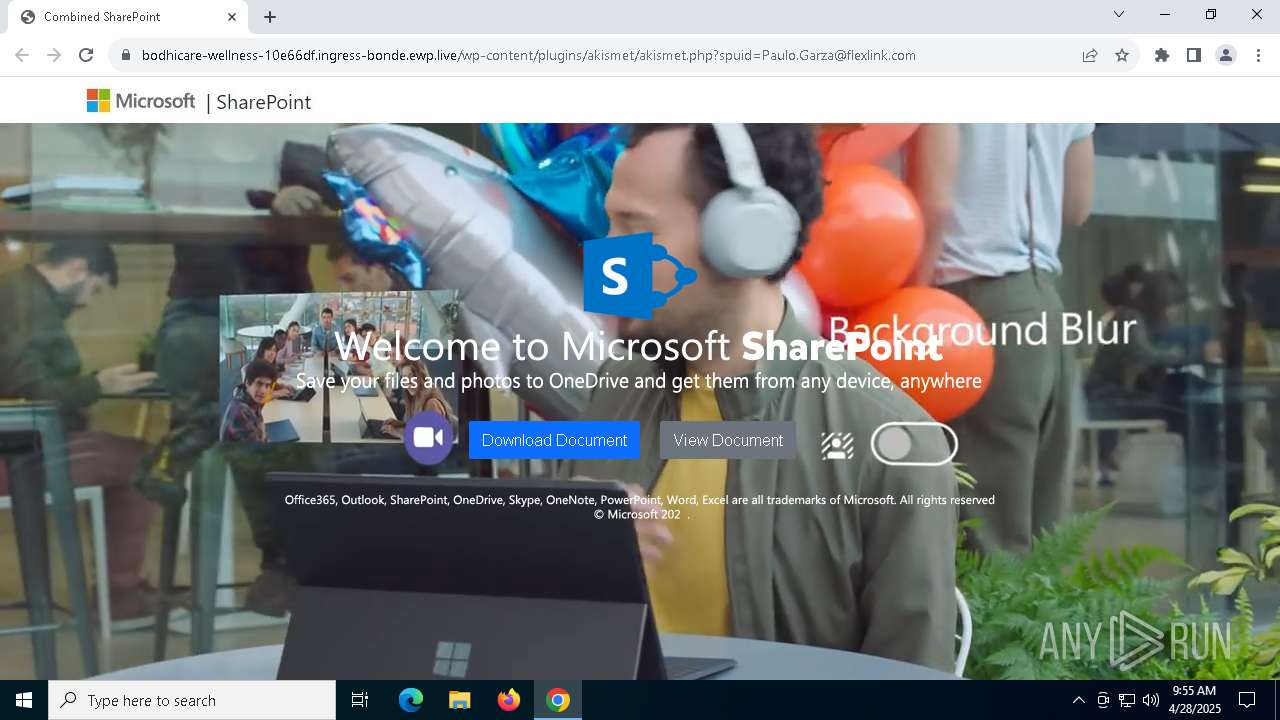
Task: Launch Firefox from taskbar
Action: pyautogui.click(x=509, y=700)
